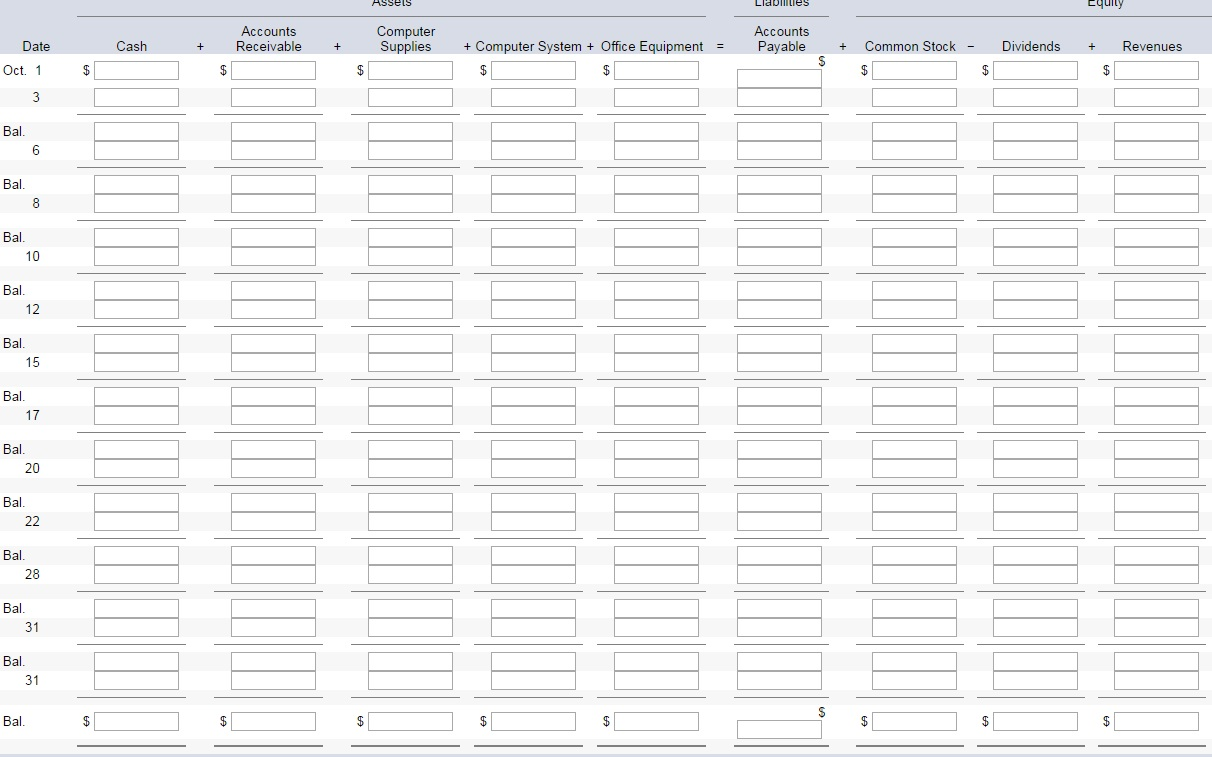Select the Office Equipment field in row 28
The height and width of the screenshot is (757, 1212).
click(656, 574)
